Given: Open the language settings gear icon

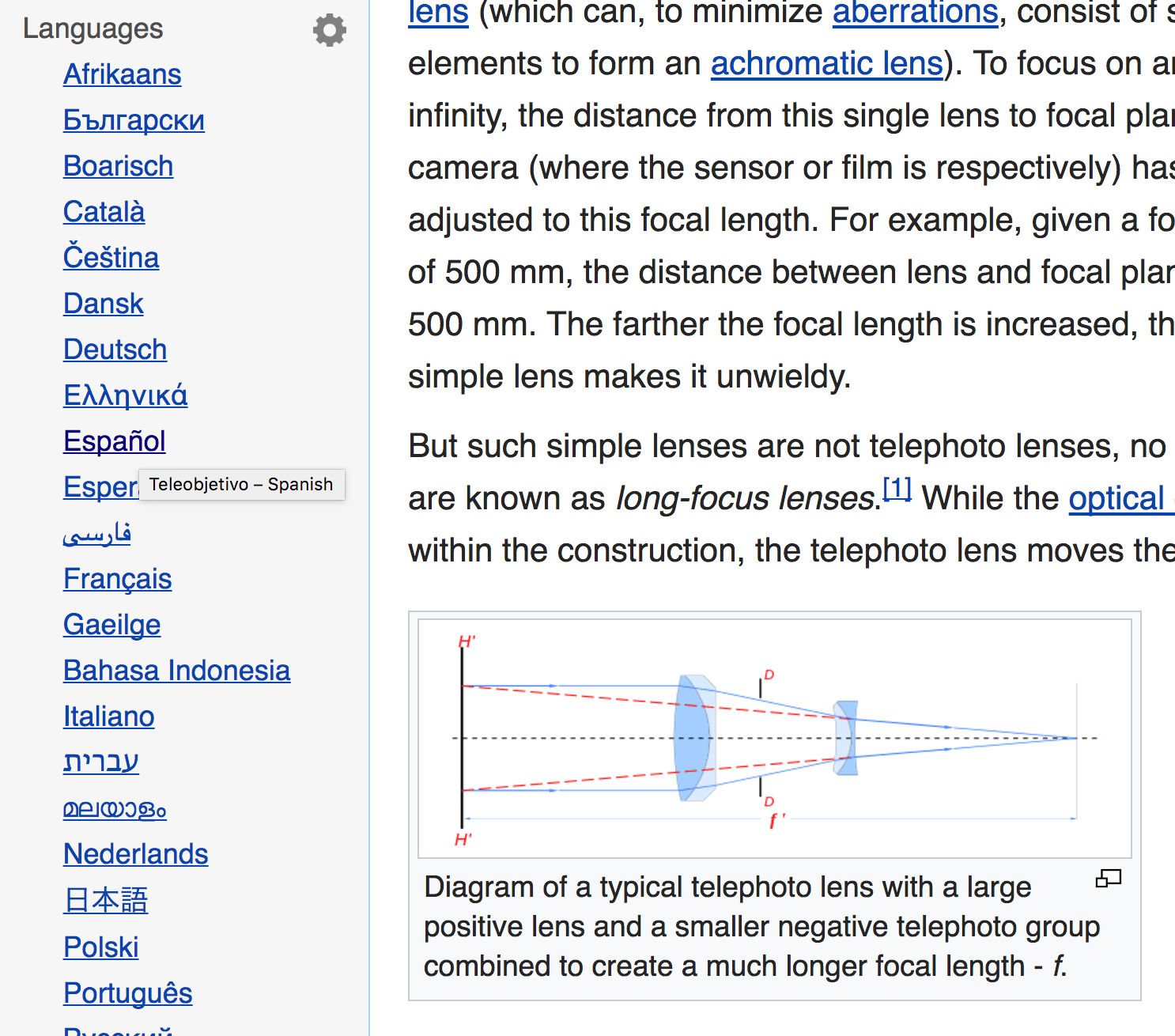Looking at the screenshot, I should (x=330, y=30).
